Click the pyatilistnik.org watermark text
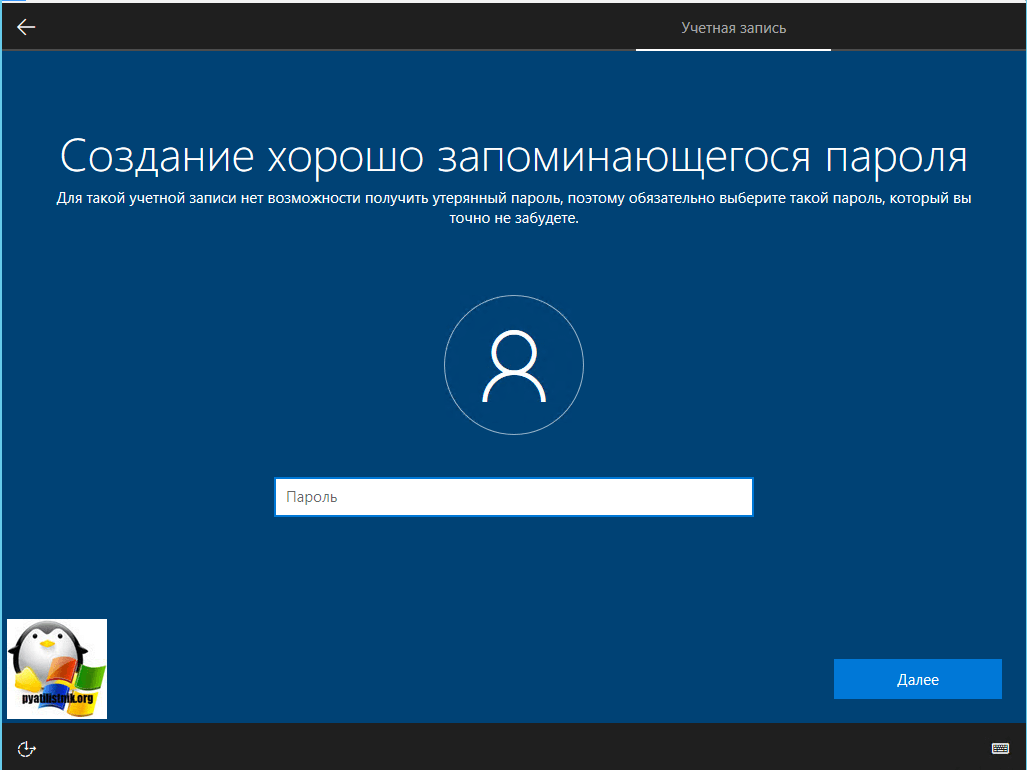This screenshot has width=1027, height=770. (56, 698)
